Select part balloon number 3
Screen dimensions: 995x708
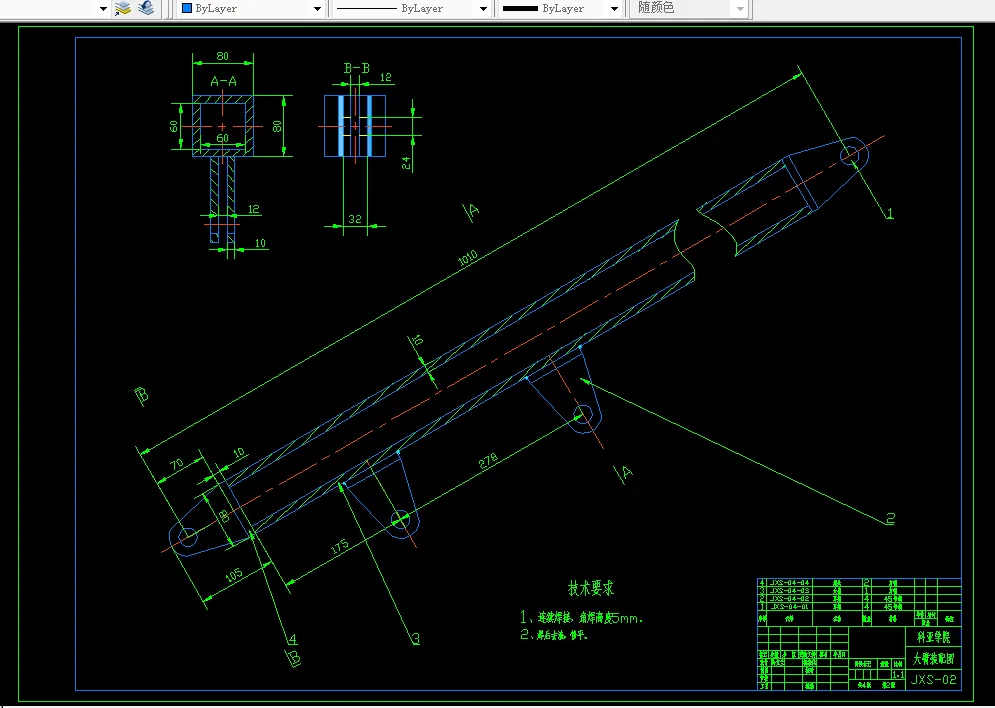(x=416, y=638)
